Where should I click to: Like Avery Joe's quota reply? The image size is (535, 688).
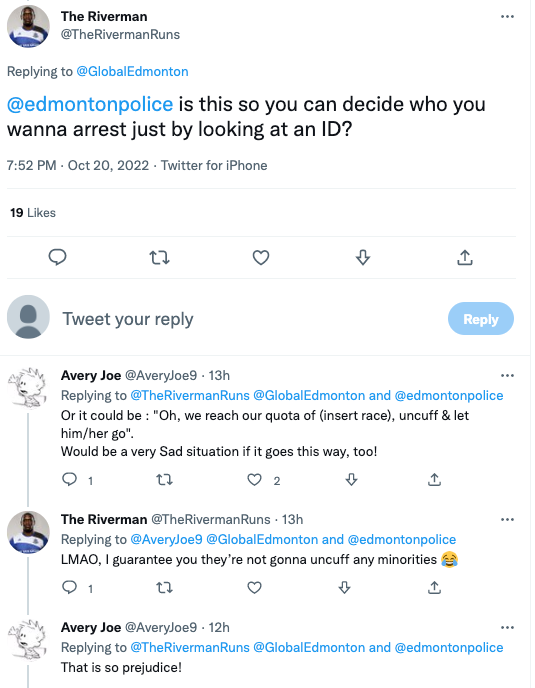255,480
